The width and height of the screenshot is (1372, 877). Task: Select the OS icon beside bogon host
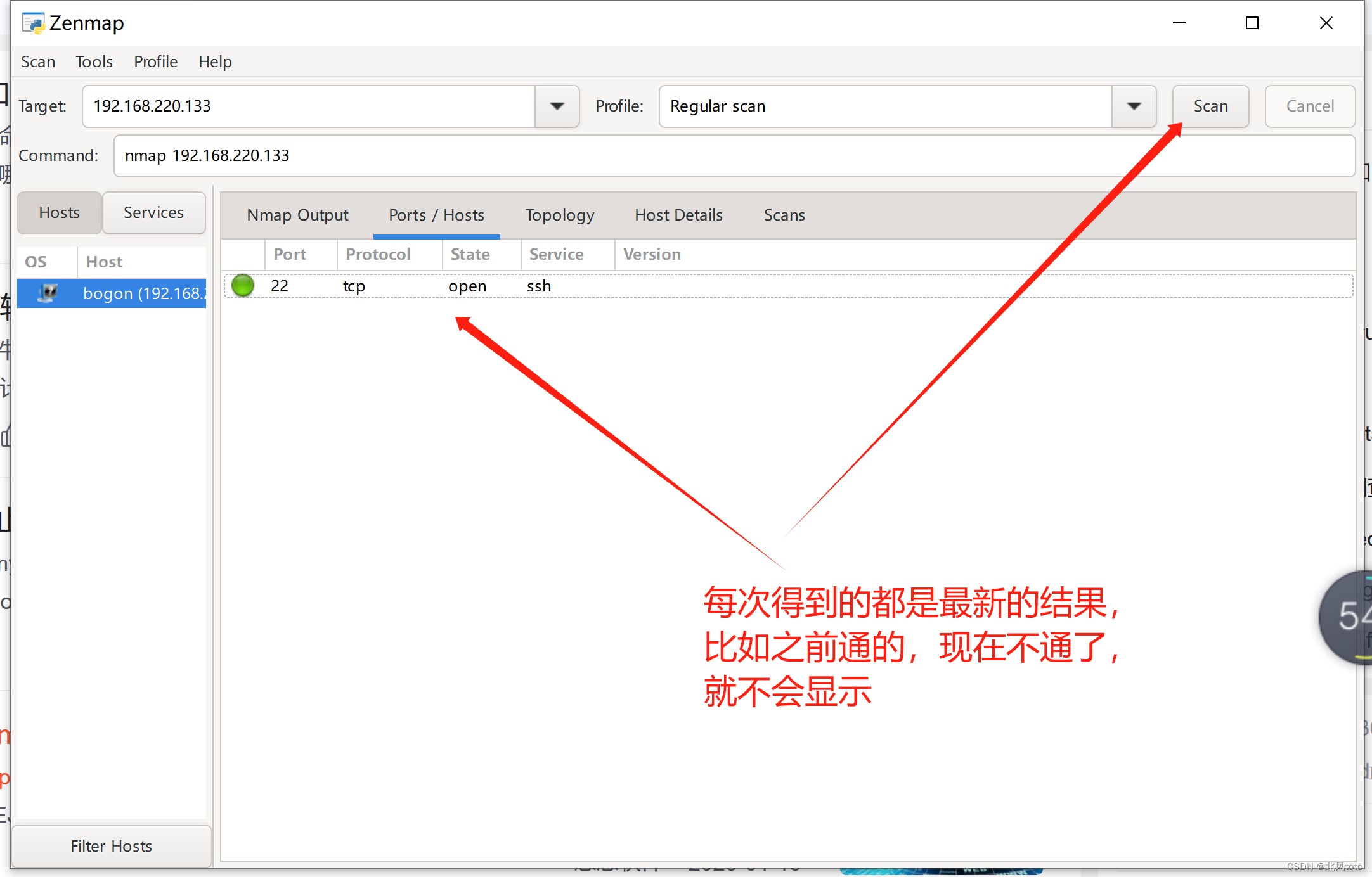click(x=48, y=293)
